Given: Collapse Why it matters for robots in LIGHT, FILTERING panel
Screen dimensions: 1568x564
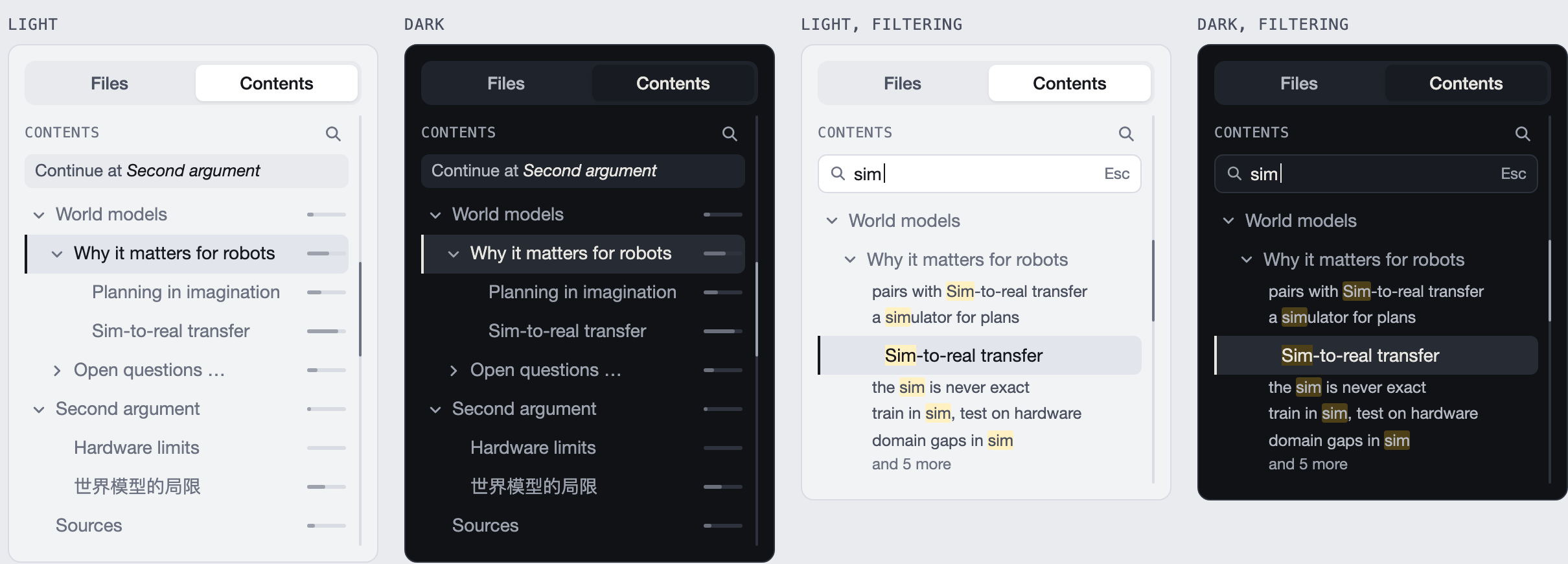Looking at the screenshot, I should point(850,260).
